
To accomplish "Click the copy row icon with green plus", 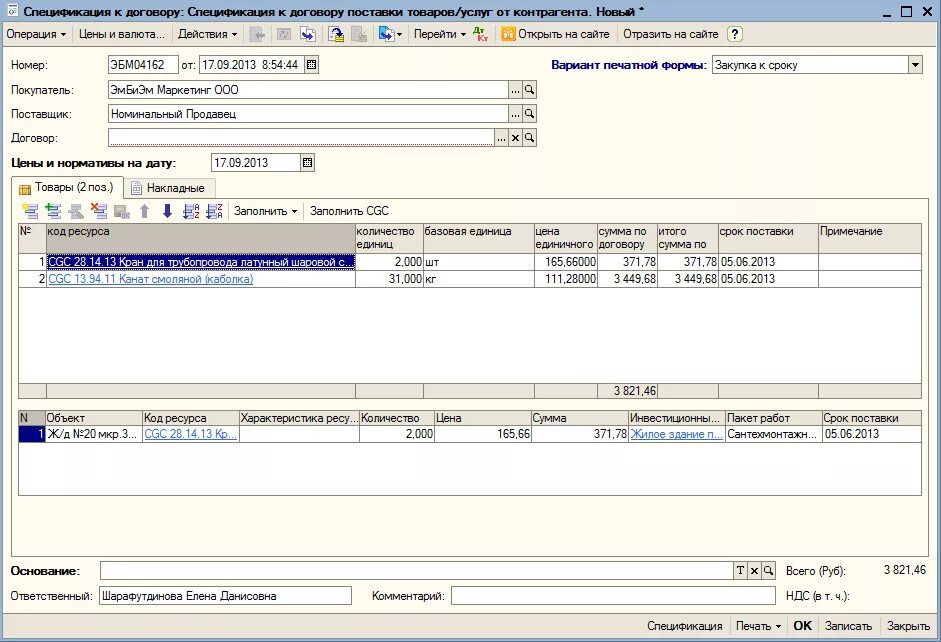I will [x=53, y=211].
